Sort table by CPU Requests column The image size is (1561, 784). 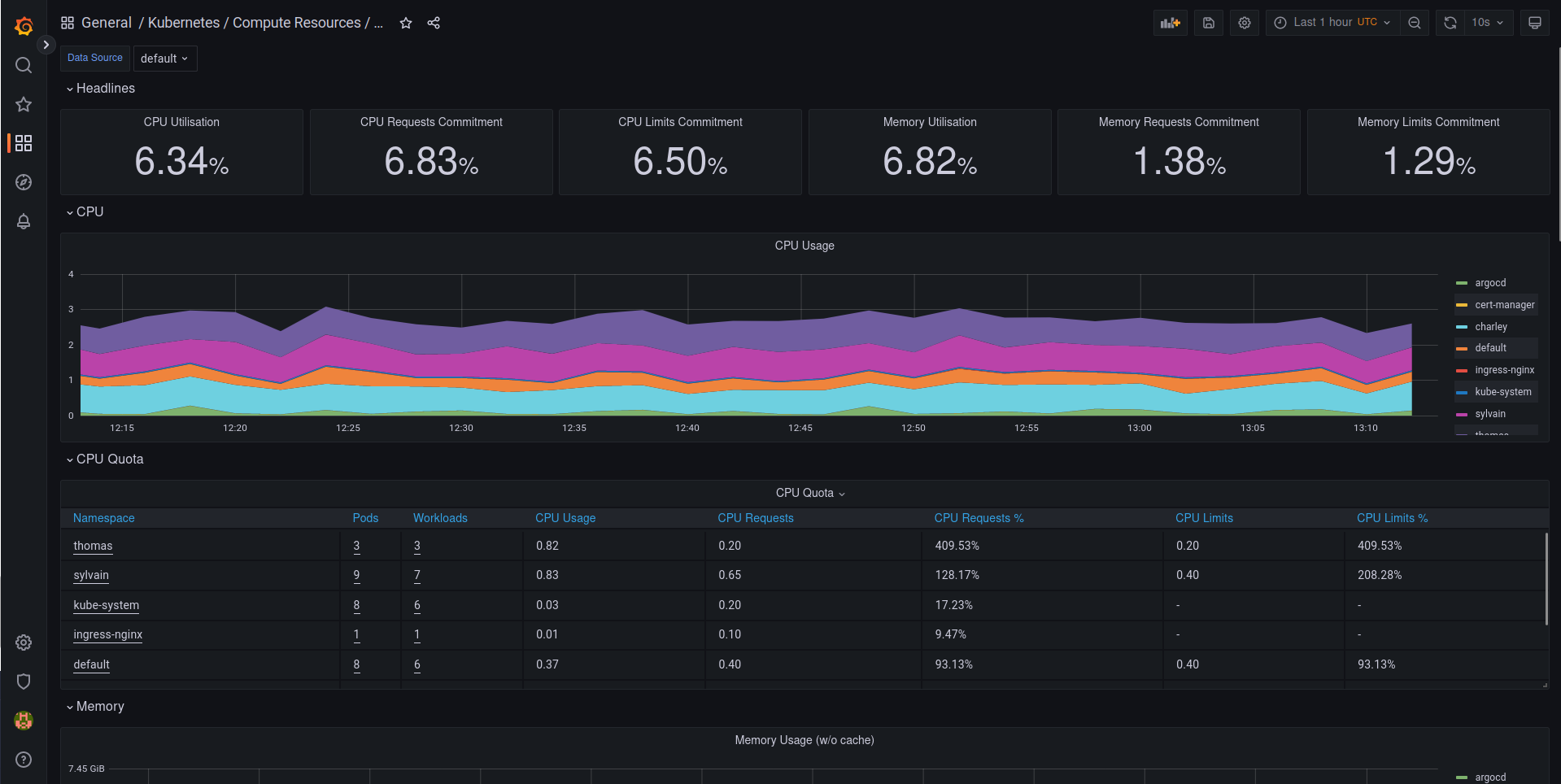(756, 518)
